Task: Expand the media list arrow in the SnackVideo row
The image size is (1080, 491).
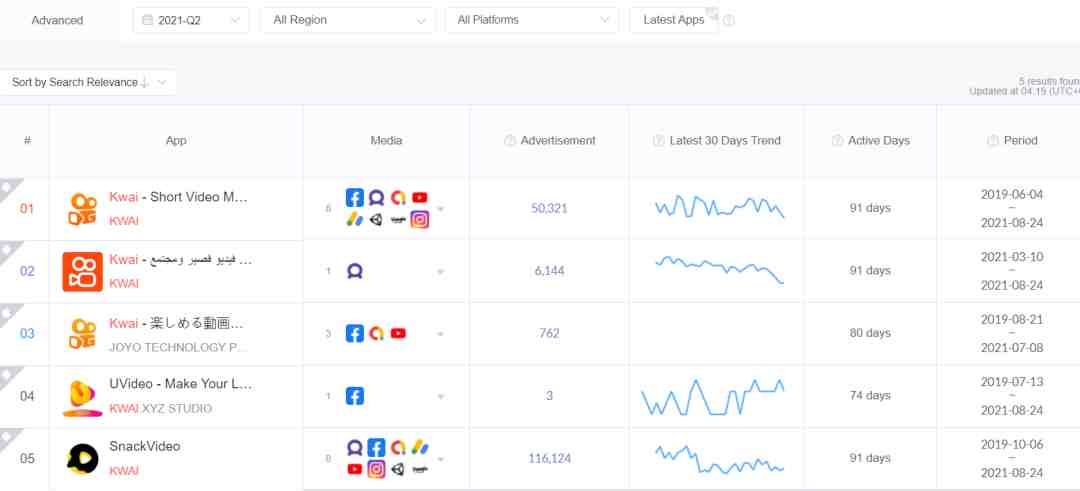Action: [441, 459]
